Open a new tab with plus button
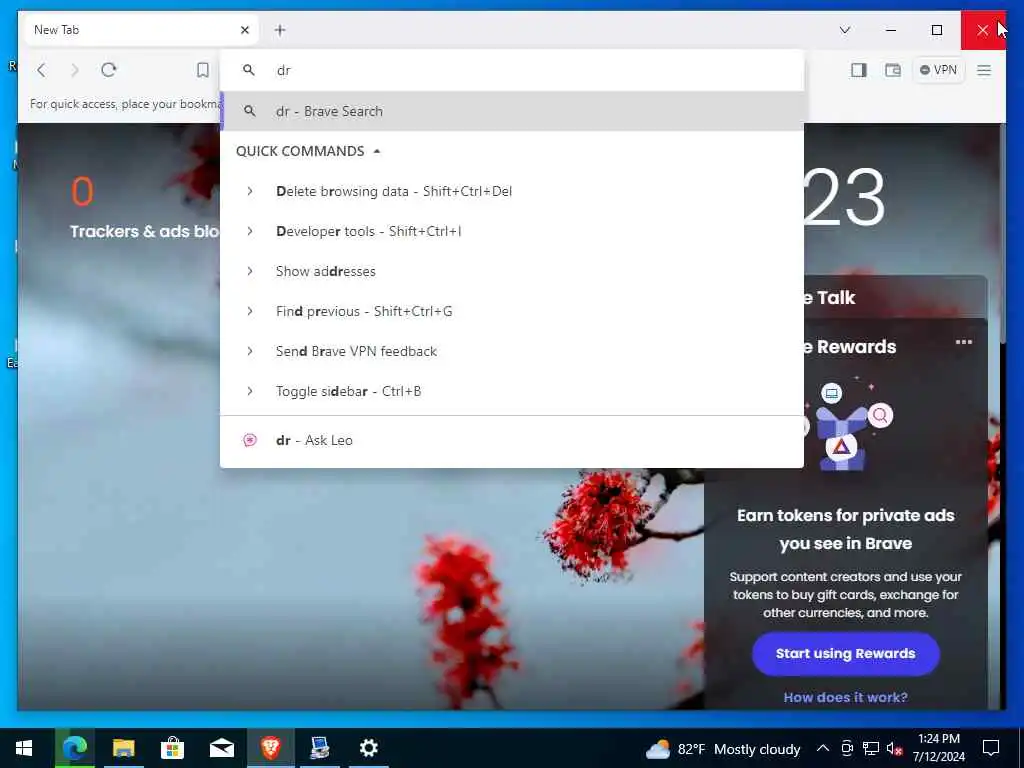 tap(280, 30)
